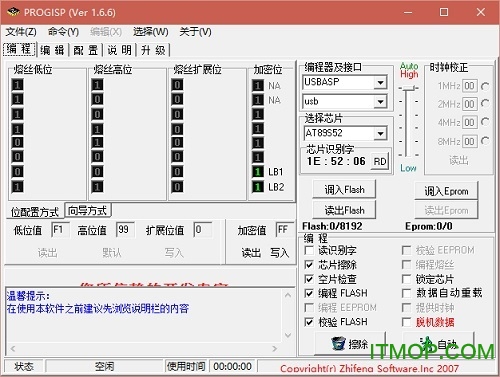Uncheck the 编程 FLASH checkbox
This screenshot has width=500, height=377.
click(309, 293)
